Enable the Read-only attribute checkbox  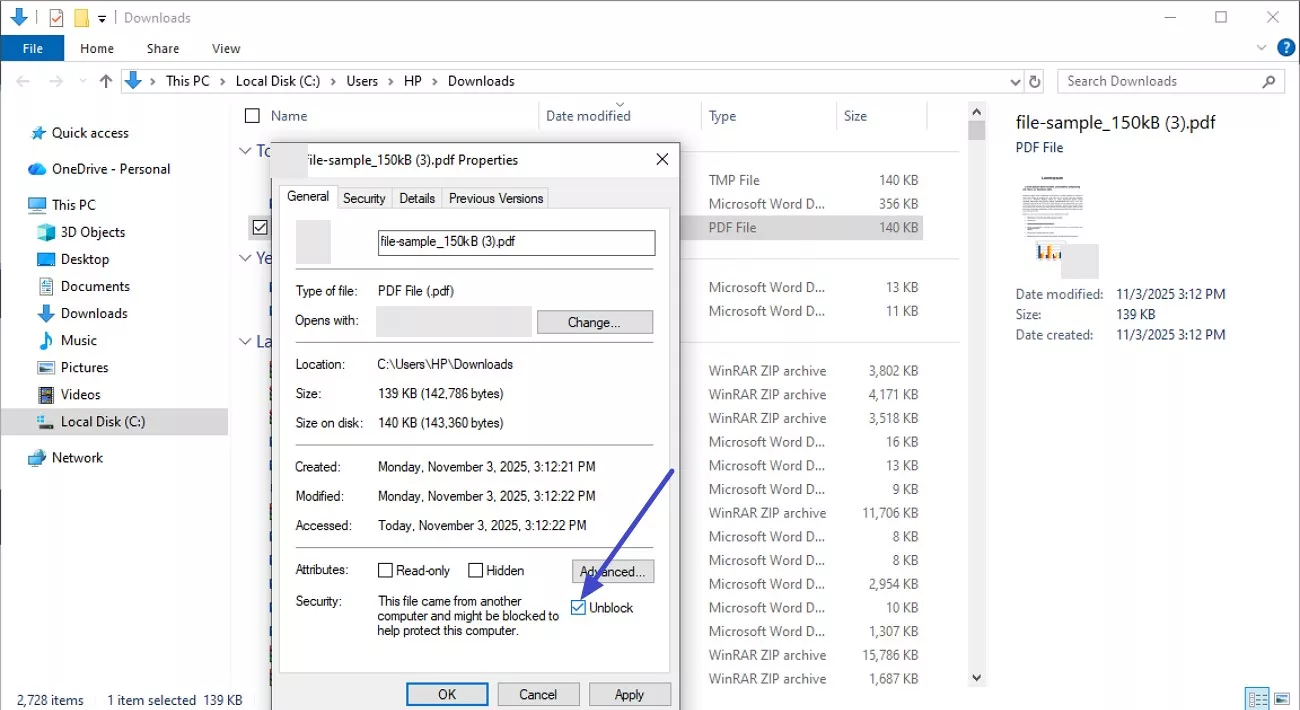coord(385,569)
